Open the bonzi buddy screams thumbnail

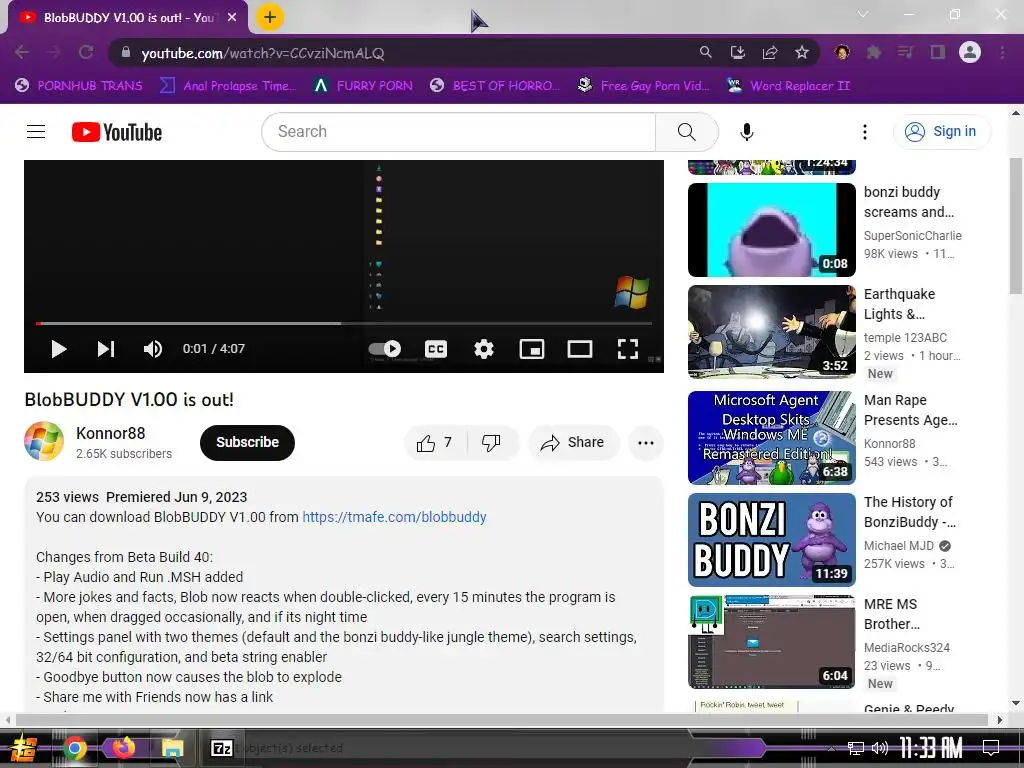point(771,230)
